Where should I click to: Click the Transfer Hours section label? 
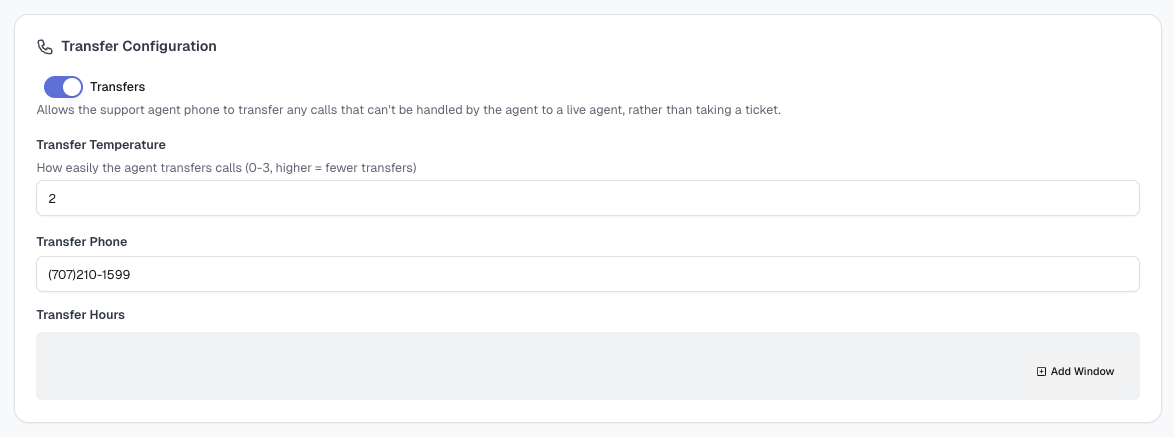[x=81, y=315]
